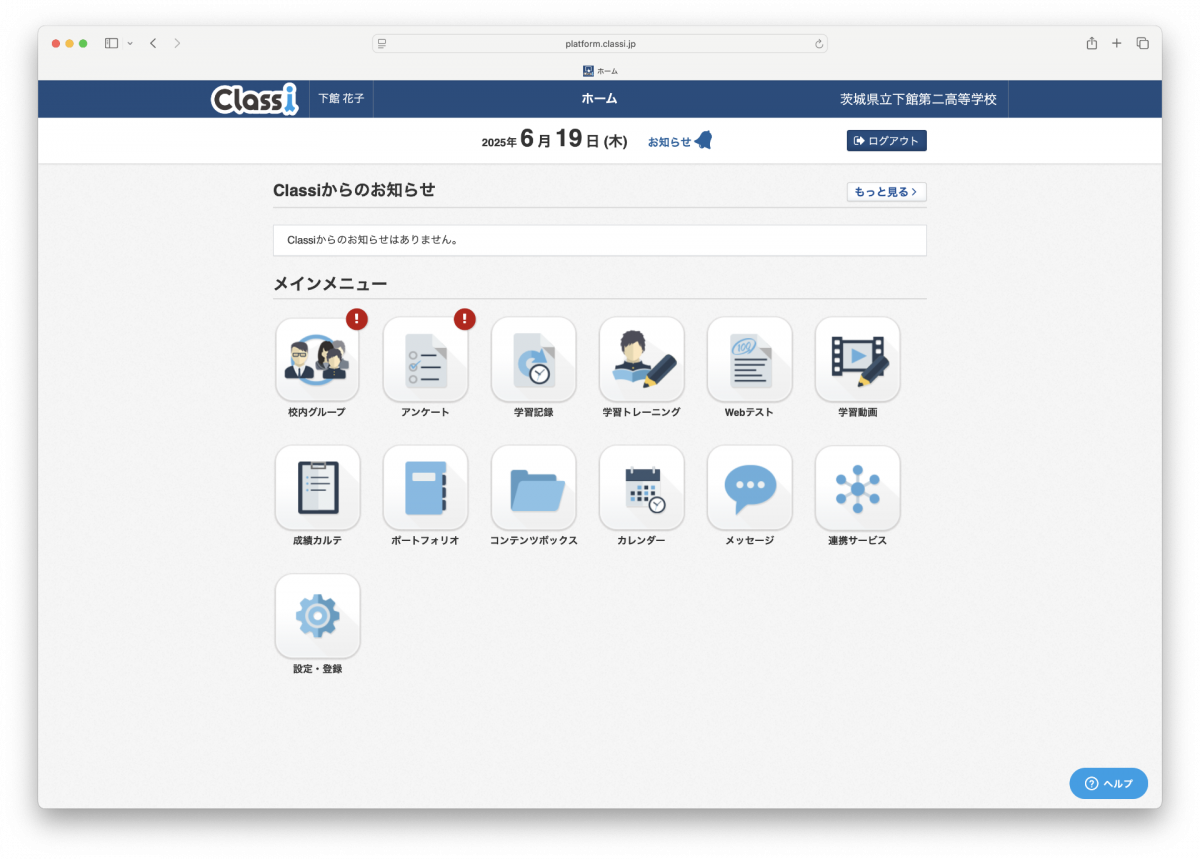Open the ヘルプ help button
Screen dimensions: 1200x859
[x=1108, y=783]
